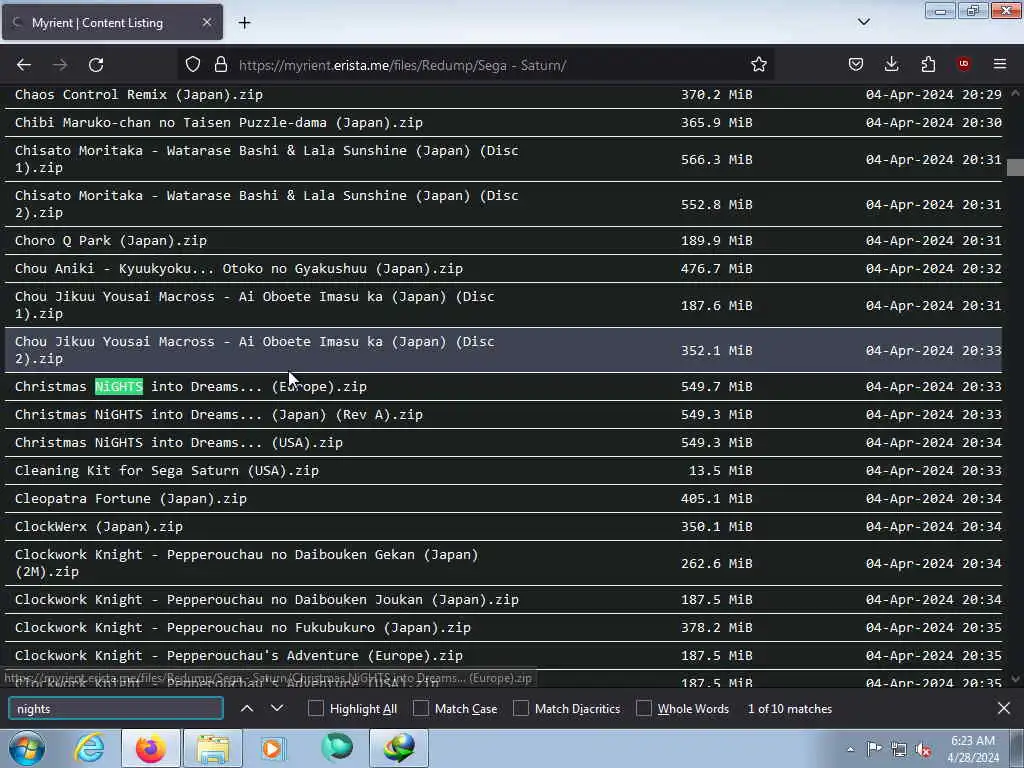
Task: Expand the list all tabs chevron
Action: point(863,22)
